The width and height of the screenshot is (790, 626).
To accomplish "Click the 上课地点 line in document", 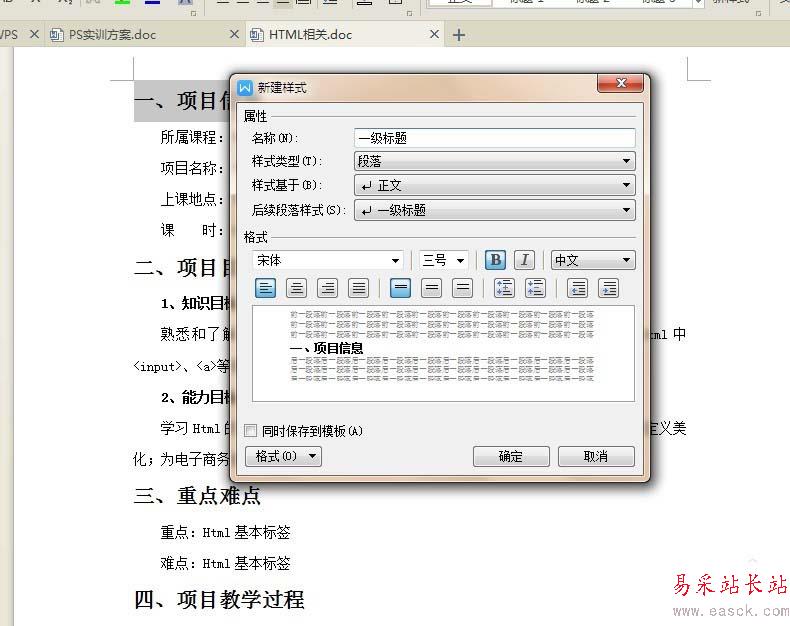I will (192, 199).
